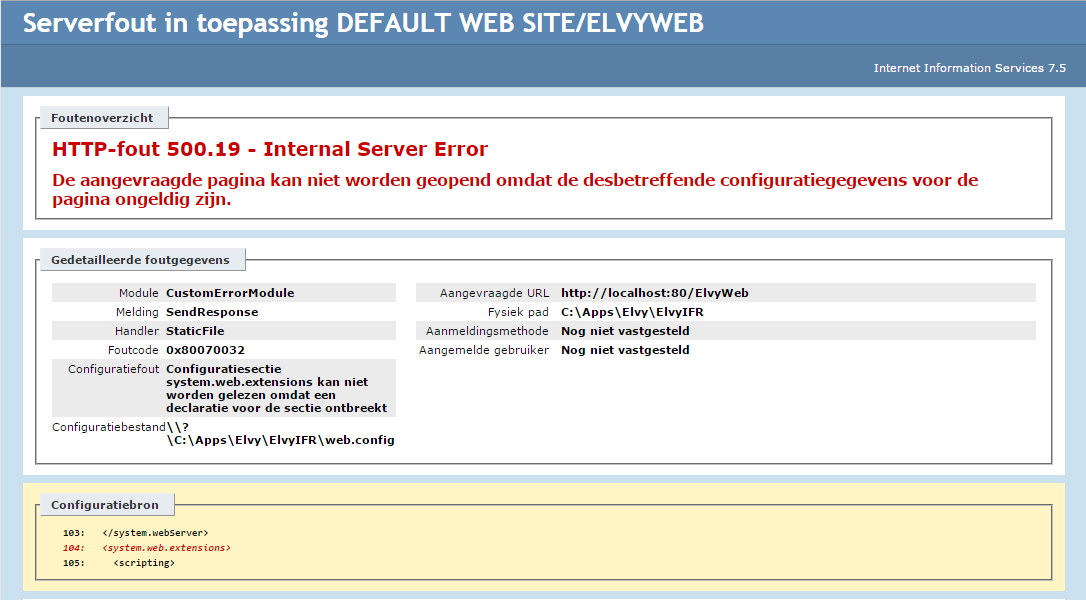The image size is (1086, 600).
Task: Click the red error description starting 'De aangevraagde pagina'
Action: pyautogui.click(x=515, y=189)
